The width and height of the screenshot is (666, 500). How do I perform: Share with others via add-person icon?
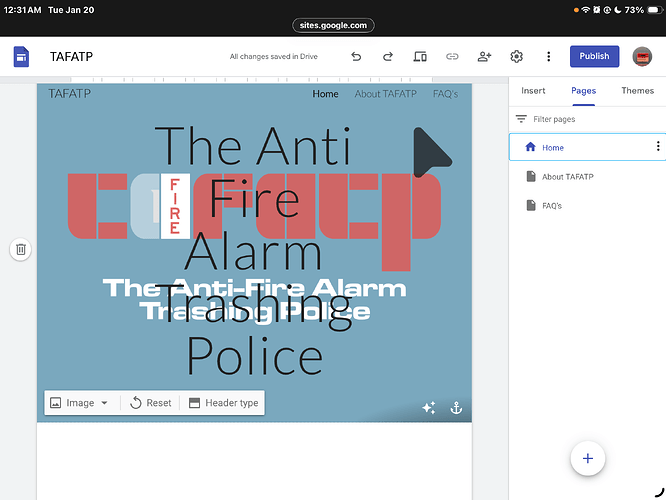click(x=484, y=57)
